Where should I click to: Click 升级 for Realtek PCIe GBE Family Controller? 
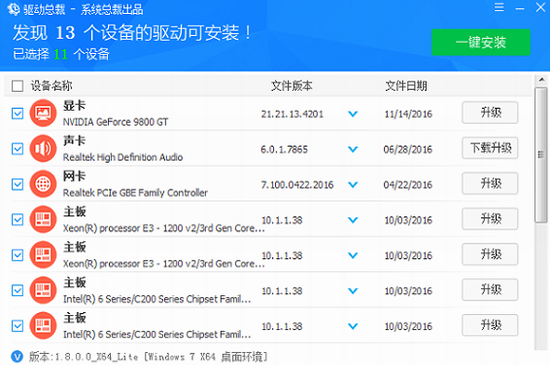490,183
